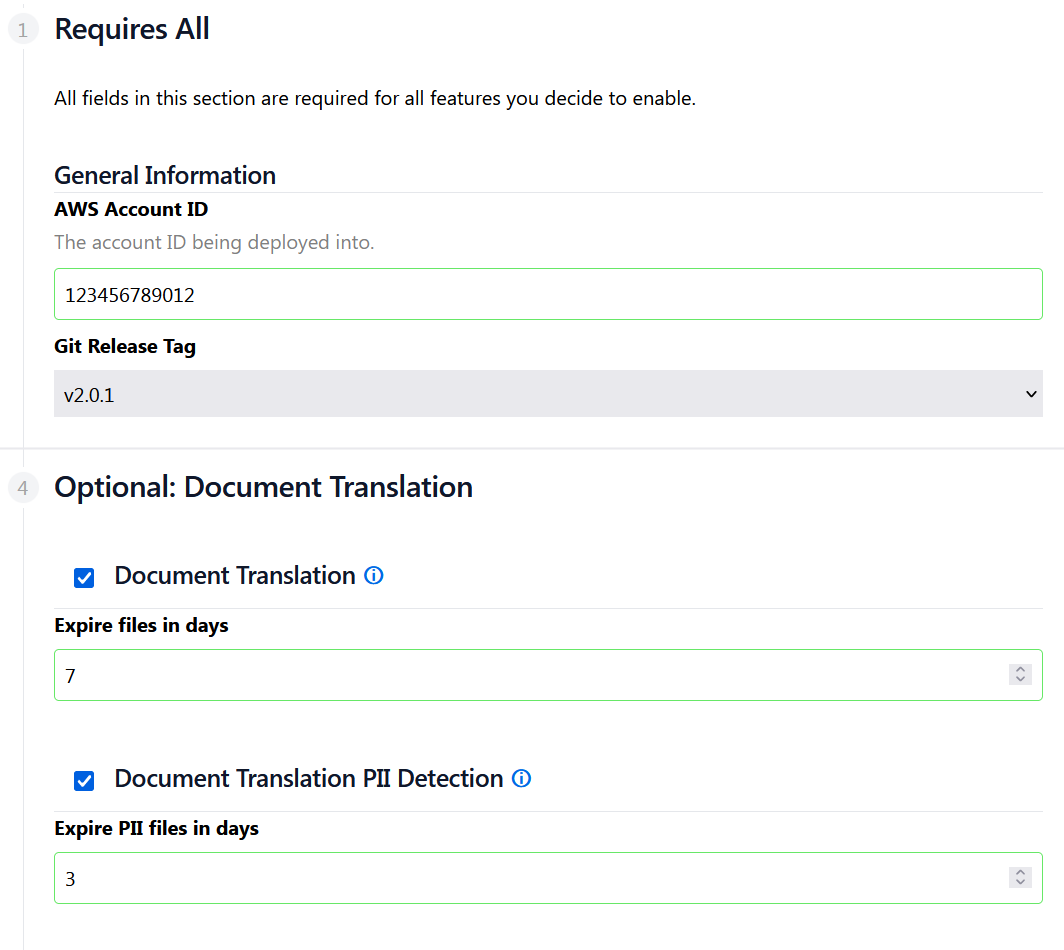Click the Expire files in days input
The height and width of the screenshot is (950, 1064).
500,675
